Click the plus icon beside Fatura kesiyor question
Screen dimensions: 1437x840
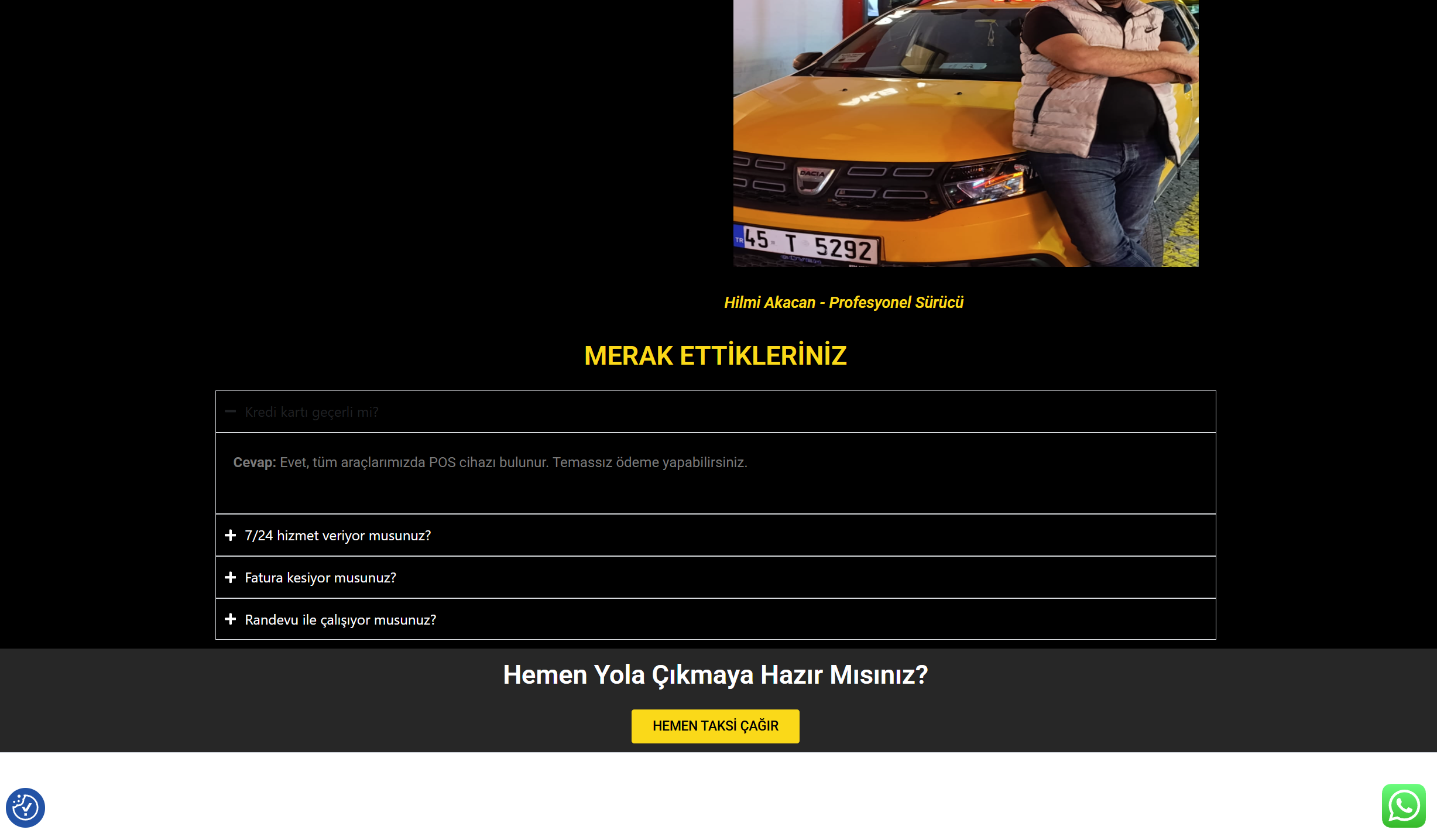pyautogui.click(x=231, y=577)
